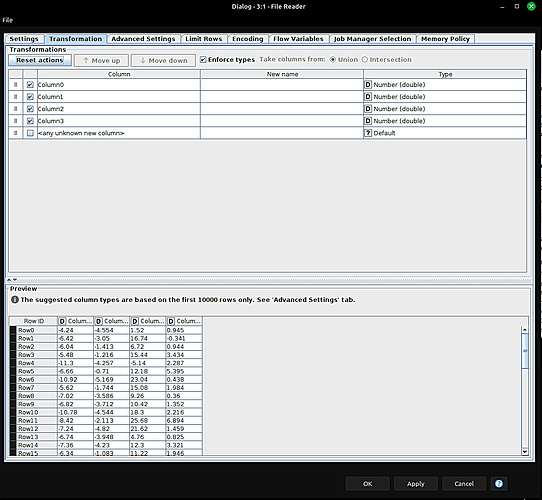Image resolution: width=542 pixels, height=500 pixels.
Task: Open help with the question mark button
Action: click(x=499, y=484)
